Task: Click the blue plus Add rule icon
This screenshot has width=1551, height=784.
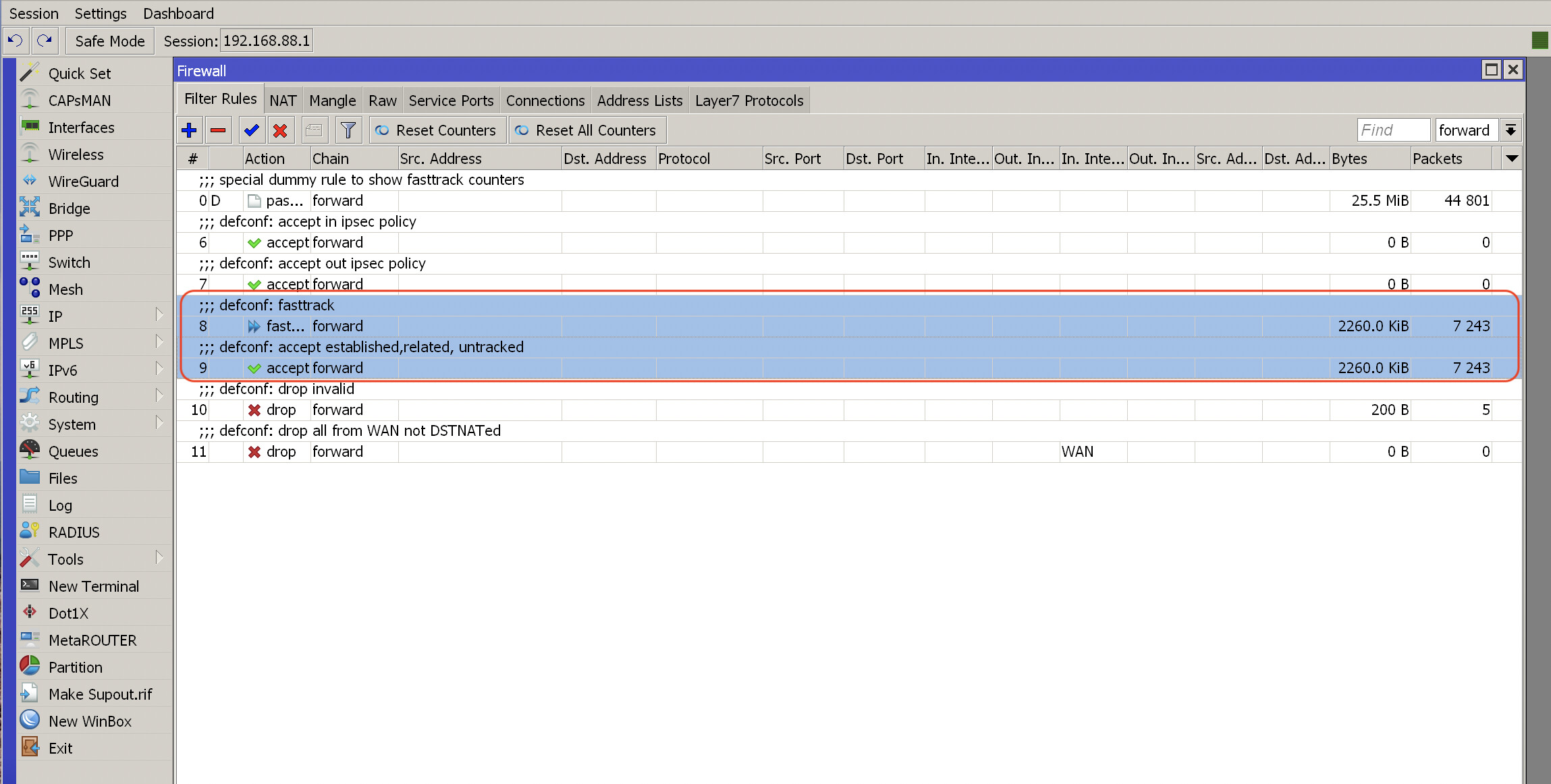Action: coord(189,130)
